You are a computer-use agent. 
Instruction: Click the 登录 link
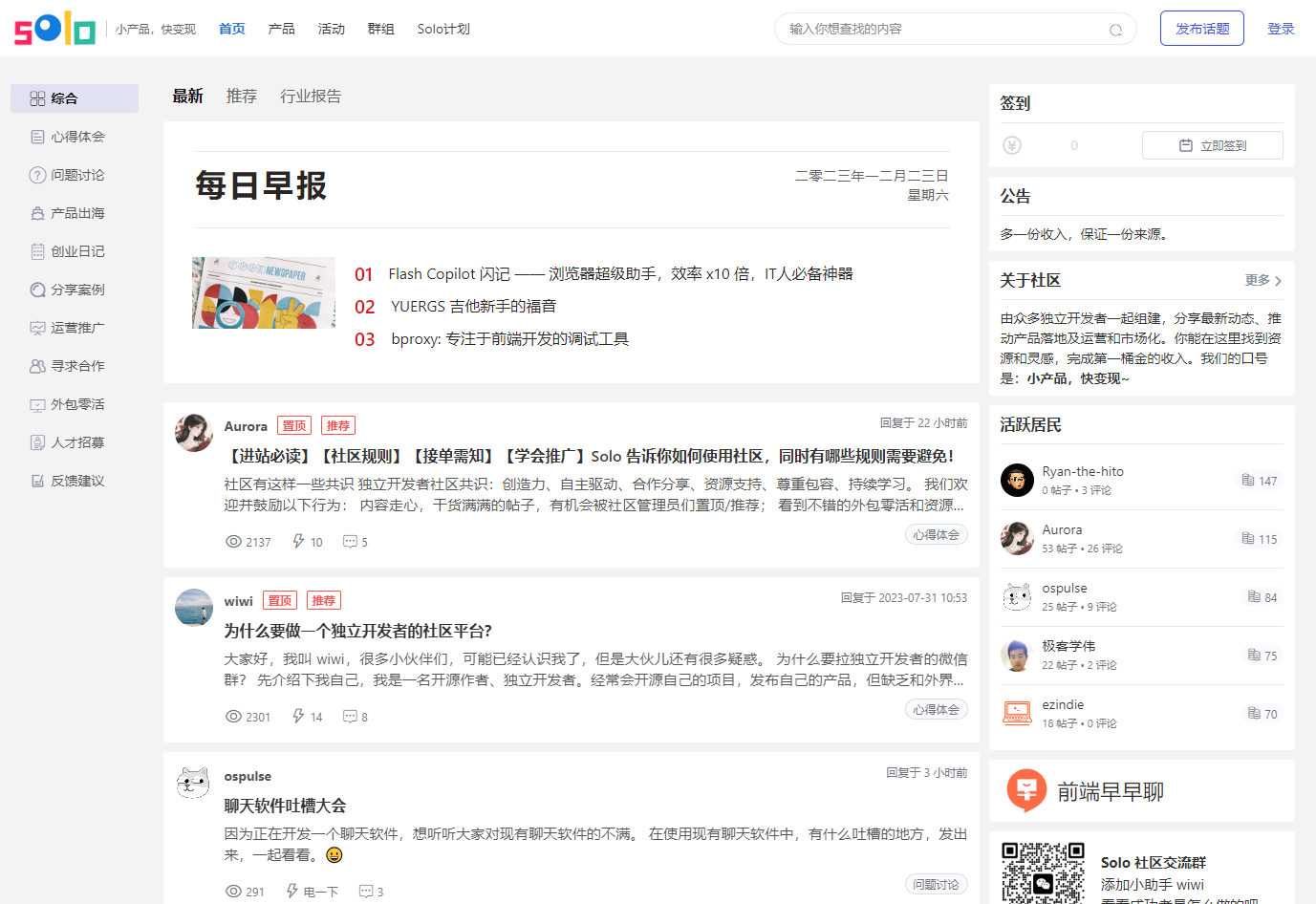1281,29
